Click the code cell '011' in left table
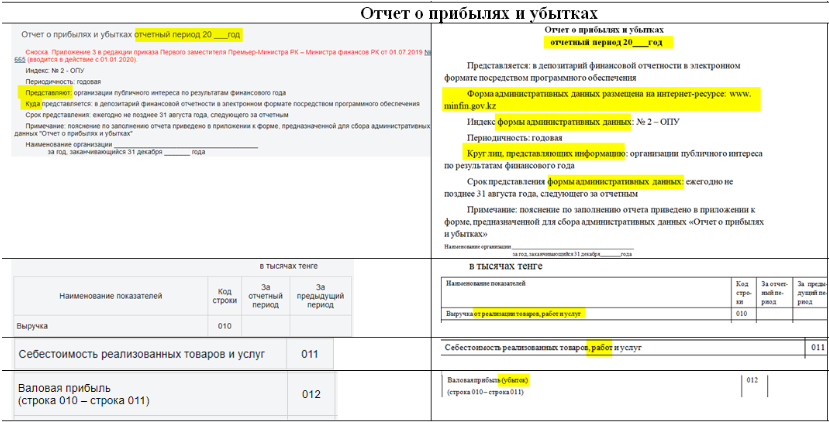Image resolution: width=829 pixels, height=422 pixels. [309, 354]
